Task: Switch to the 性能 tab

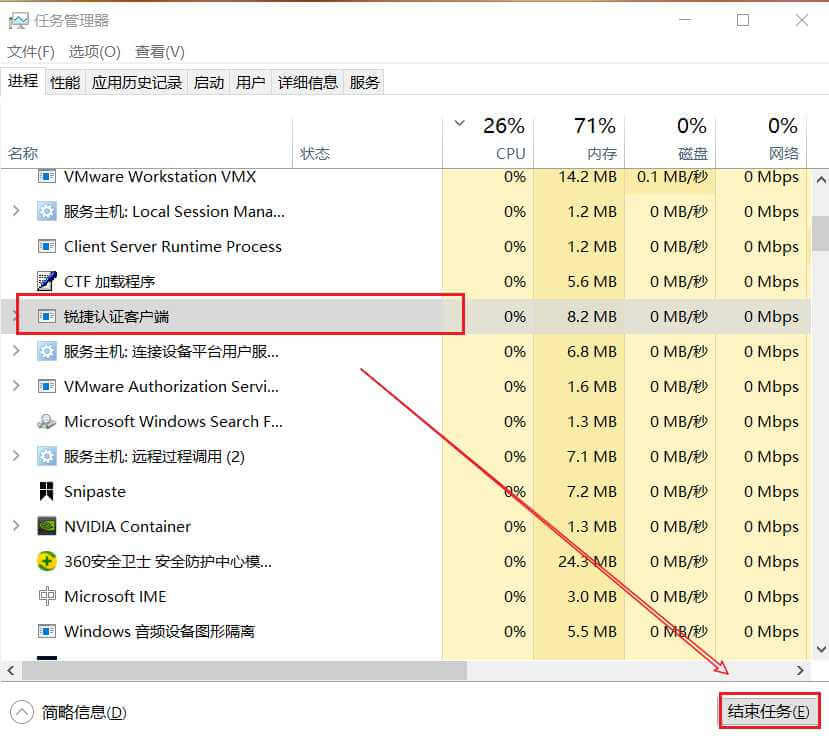Action: (x=64, y=81)
